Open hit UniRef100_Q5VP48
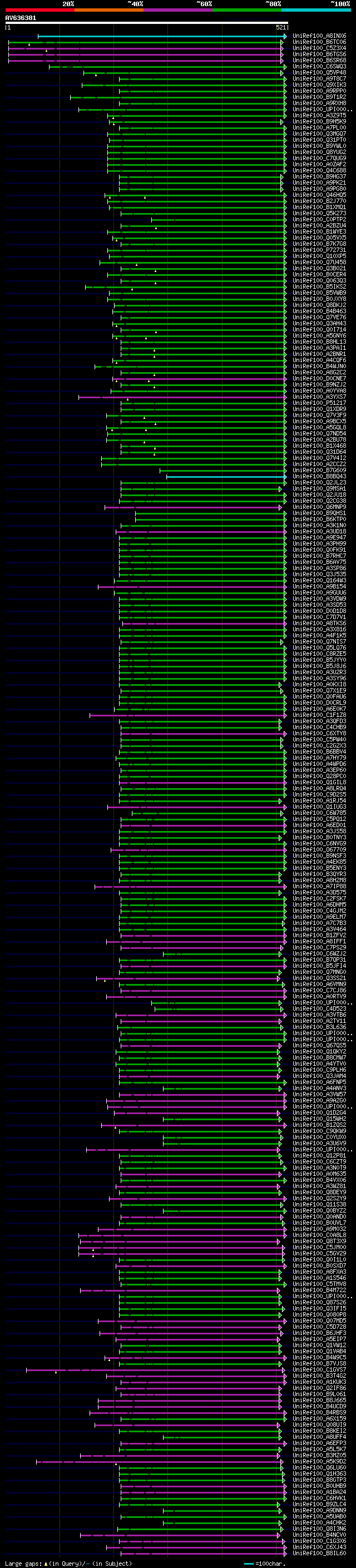 click(x=319, y=73)
